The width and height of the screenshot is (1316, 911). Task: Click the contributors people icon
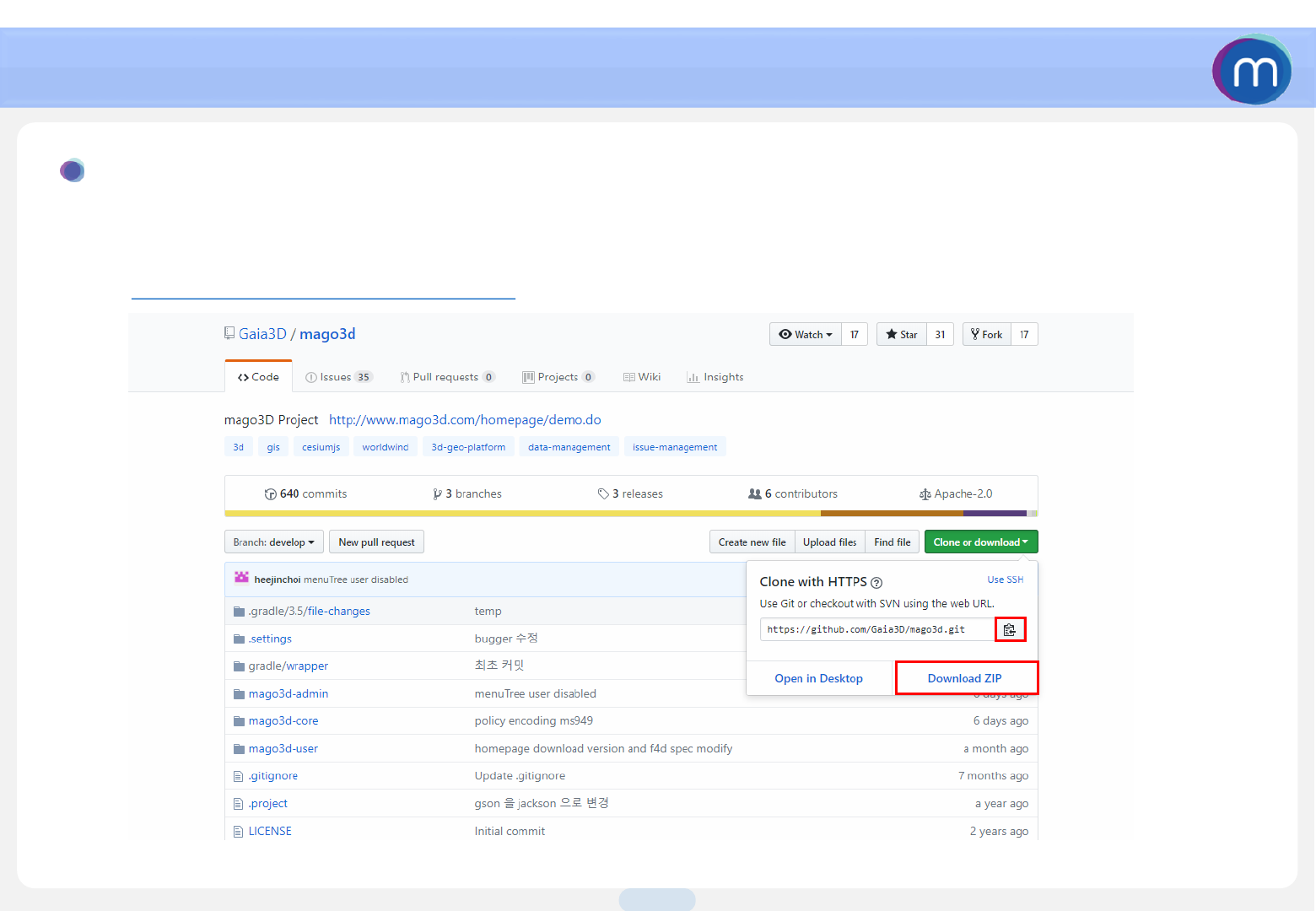[x=755, y=494]
